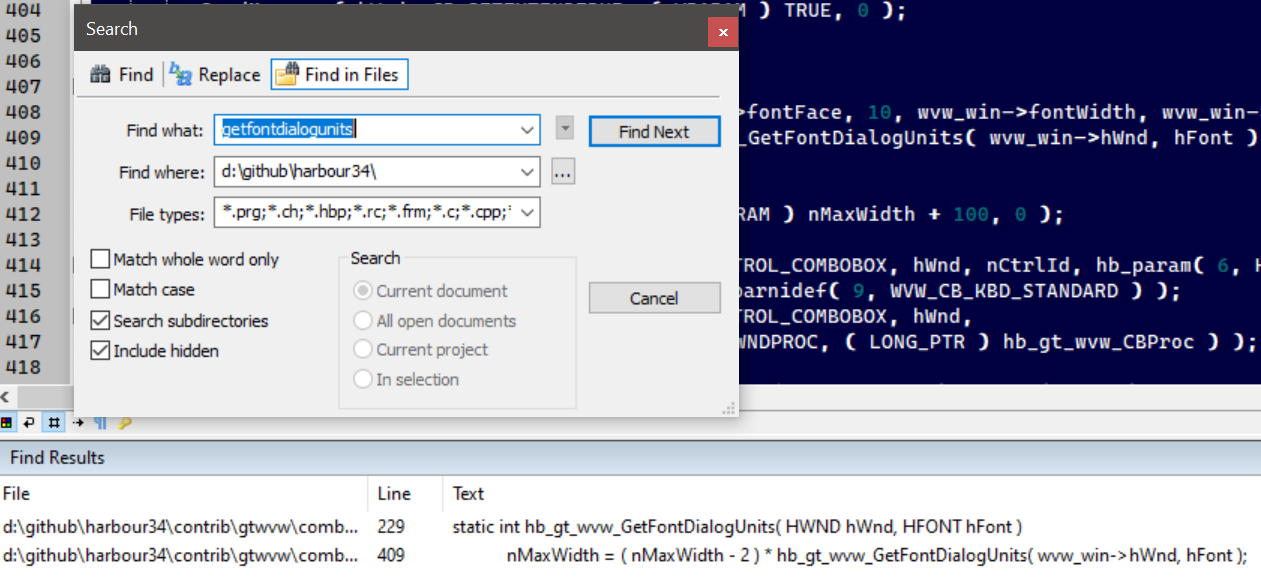The image size is (1261, 585).
Task: Open the File types dropdown
Action: 528,213
